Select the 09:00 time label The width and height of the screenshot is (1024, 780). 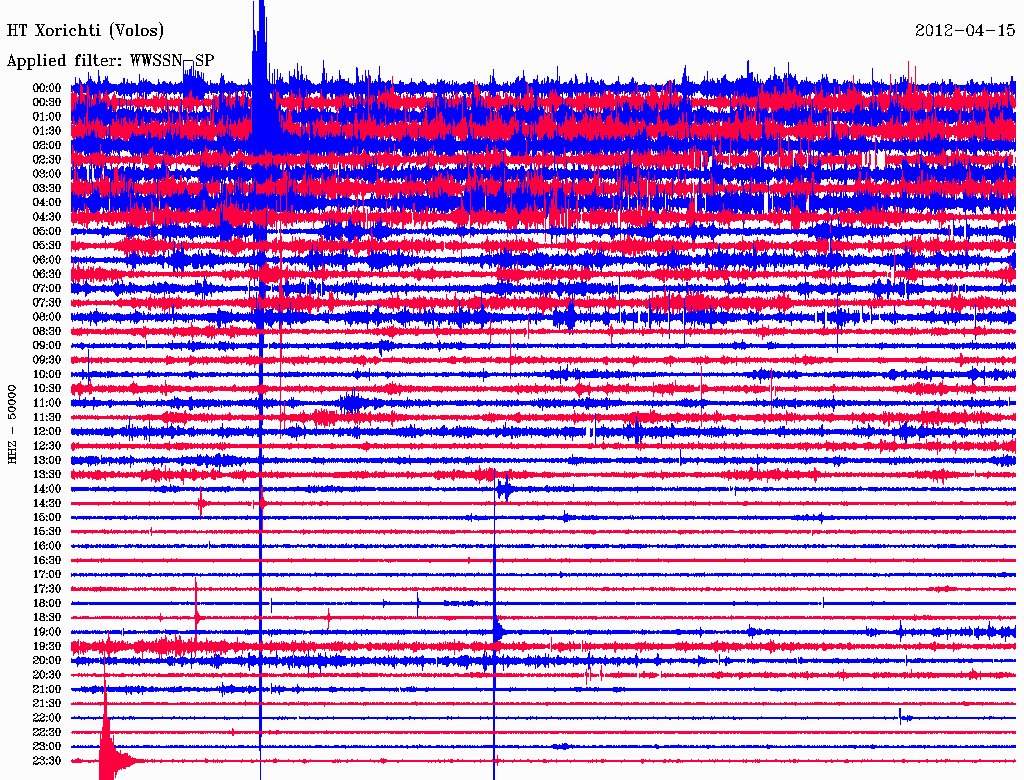point(47,346)
